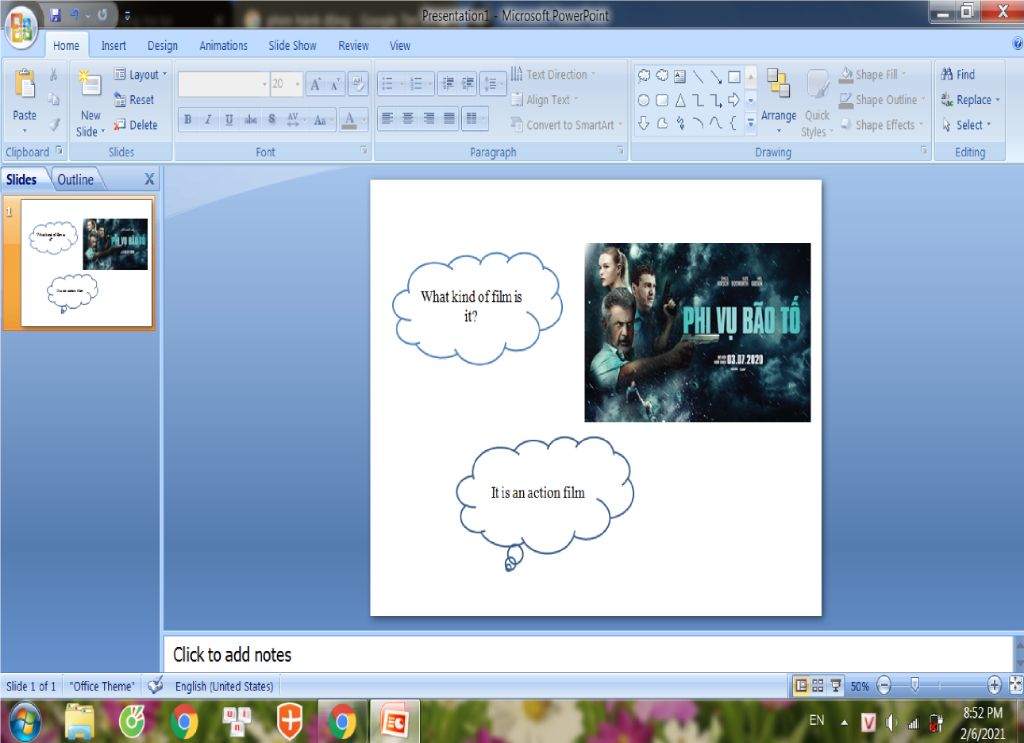Start the Slide Show view from the status bar
Screen dimensions: 1024x743
pyautogui.click(x=836, y=686)
